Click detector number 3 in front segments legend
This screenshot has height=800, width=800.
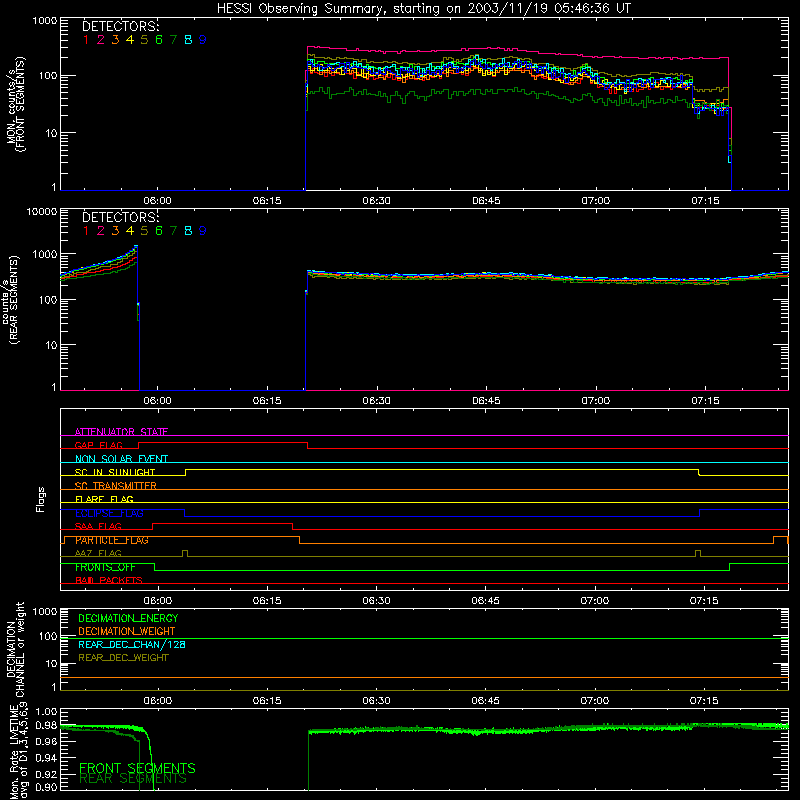point(115,40)
